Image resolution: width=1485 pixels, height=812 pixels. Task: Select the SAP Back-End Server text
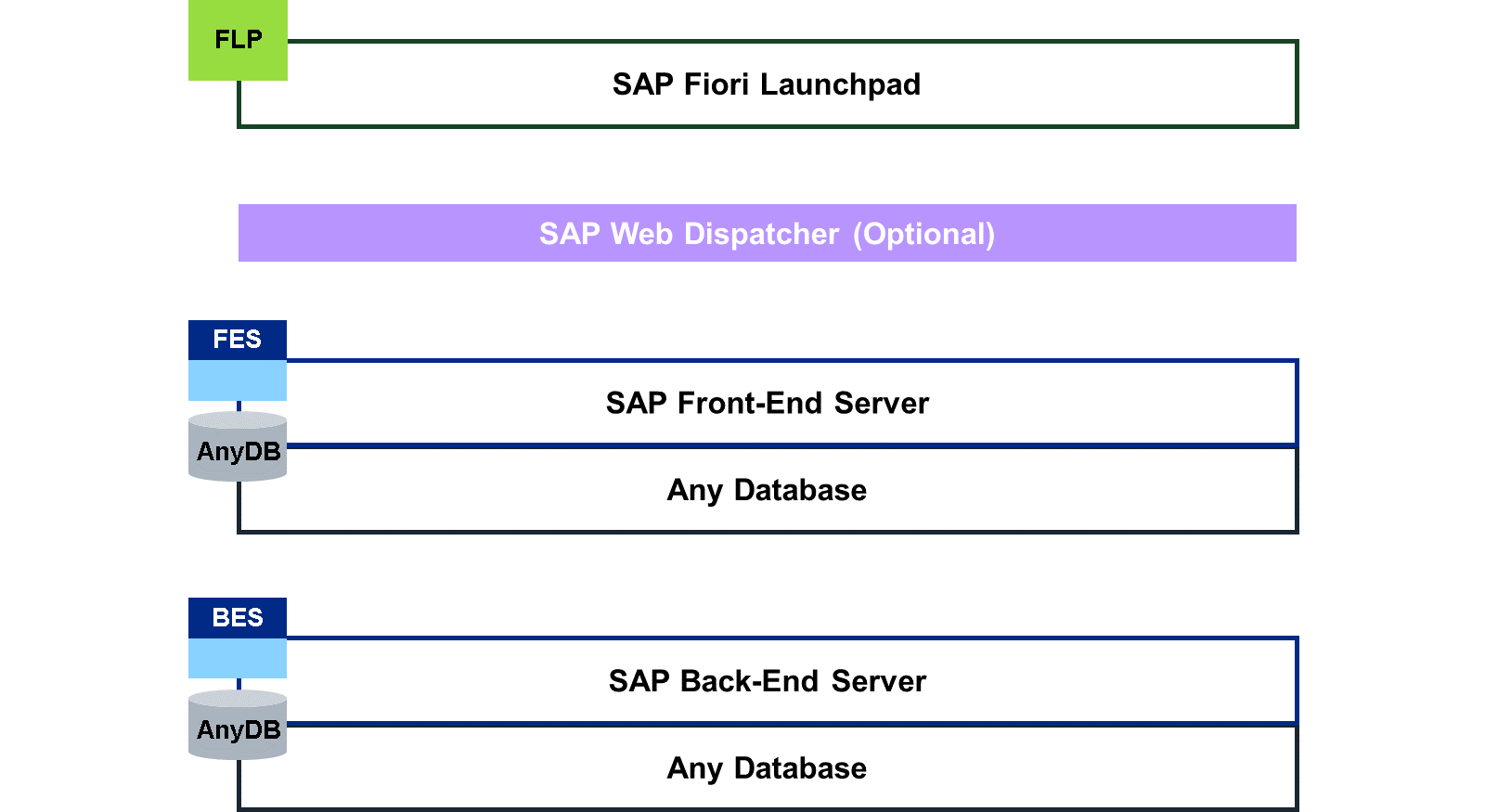768,681
